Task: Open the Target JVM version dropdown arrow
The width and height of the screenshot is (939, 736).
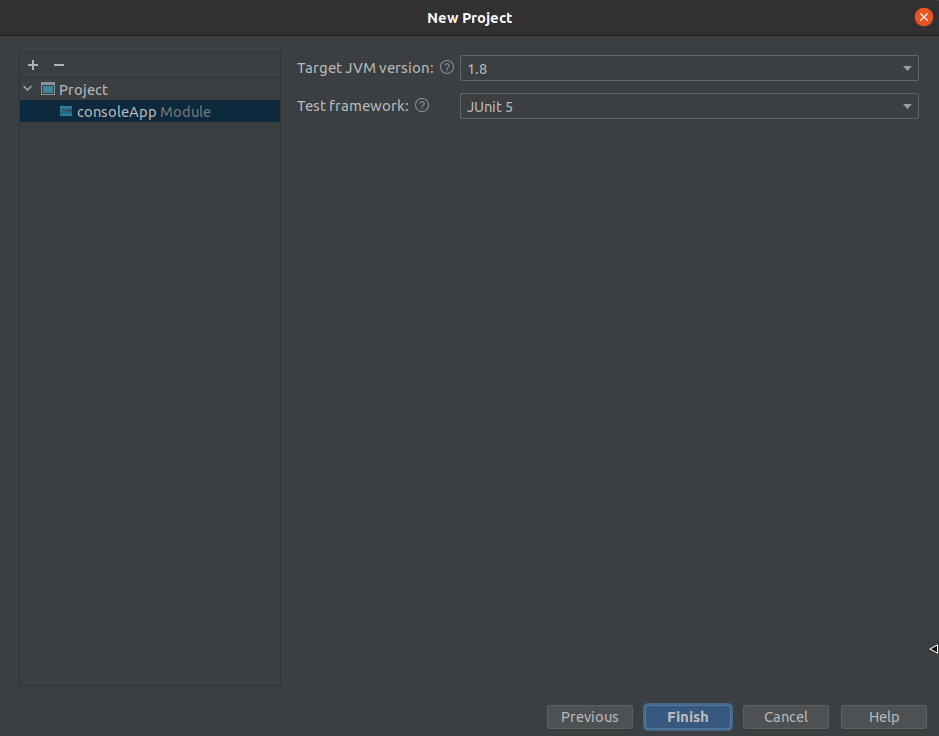Action: 907,69
